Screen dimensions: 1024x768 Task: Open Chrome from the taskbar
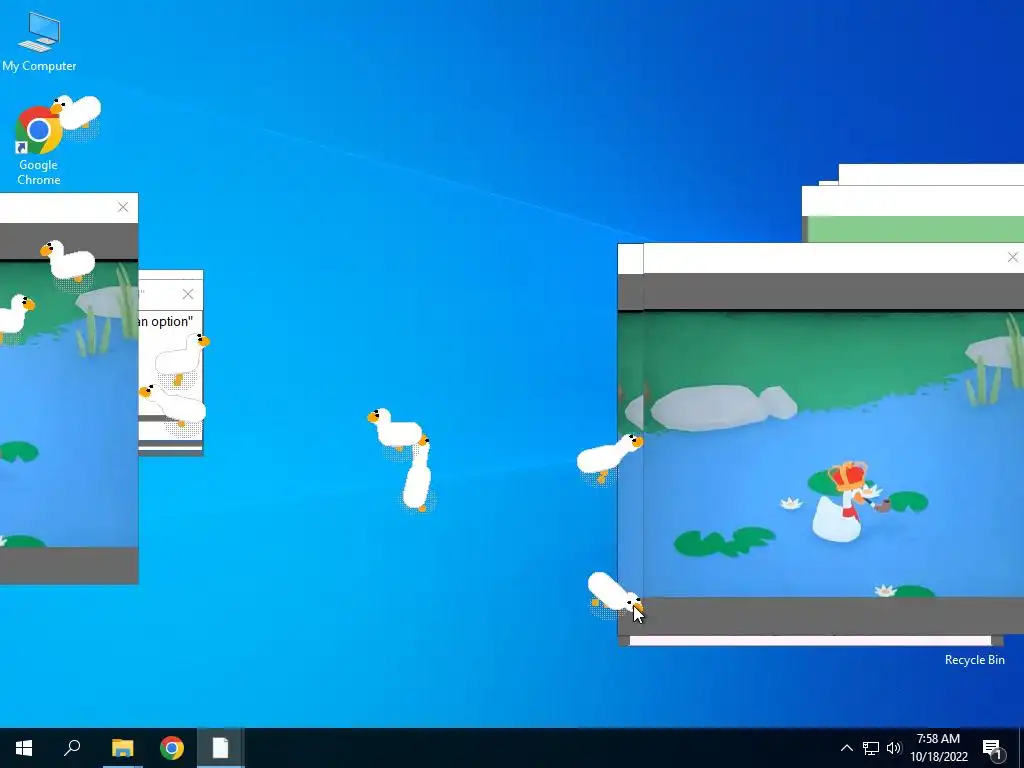point(172,748)
